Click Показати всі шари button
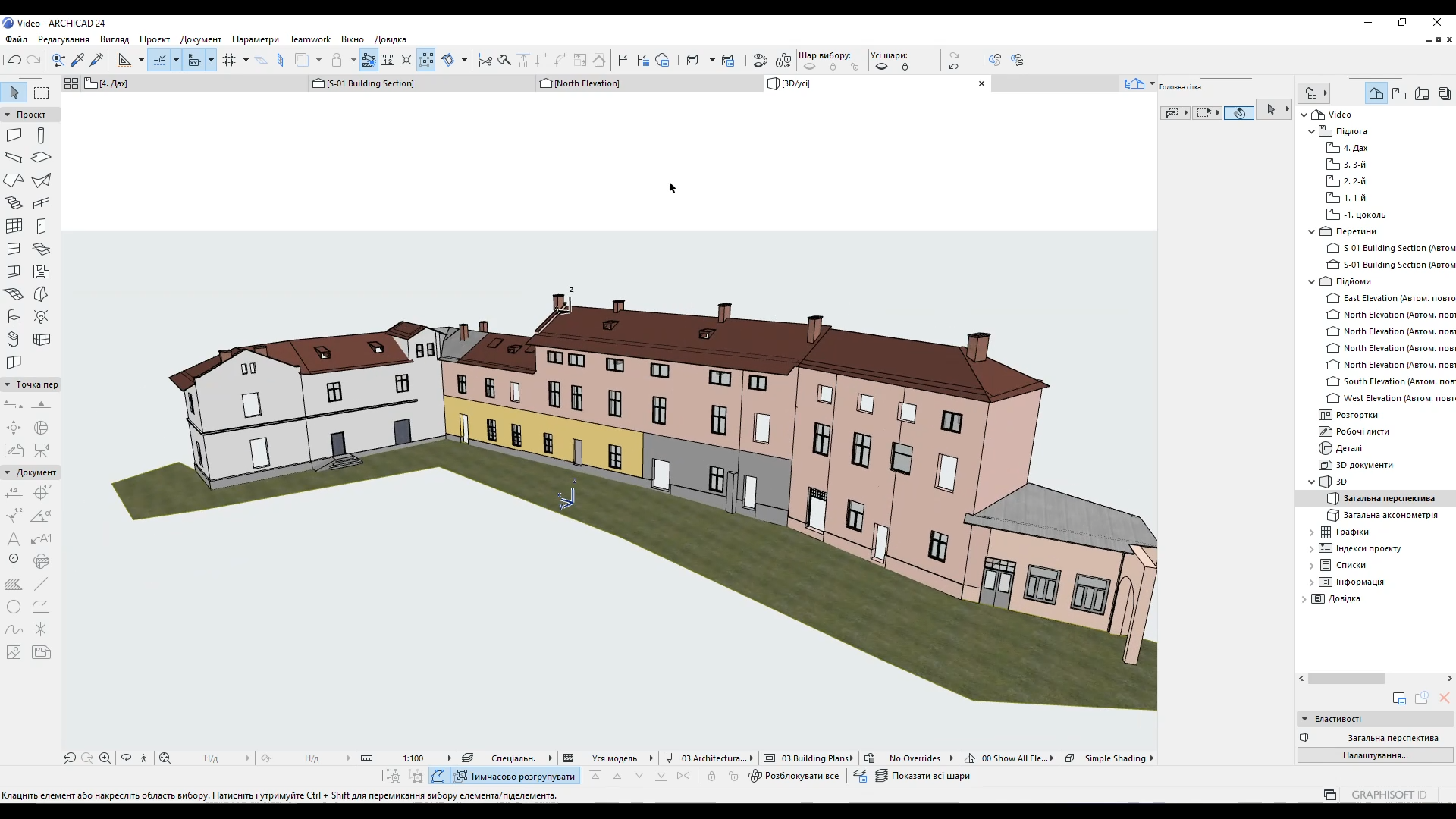The image size is (1456, 819). [923, 776]
